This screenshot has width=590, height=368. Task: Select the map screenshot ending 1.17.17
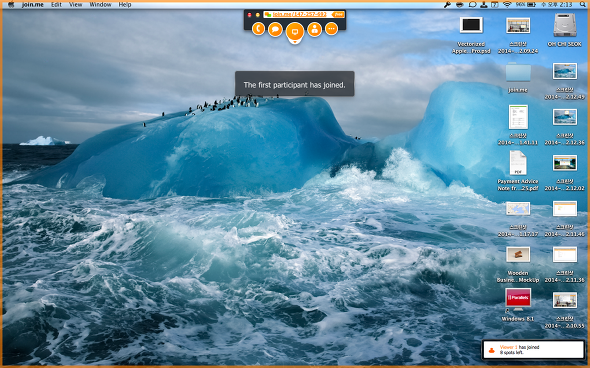(518, 219)
